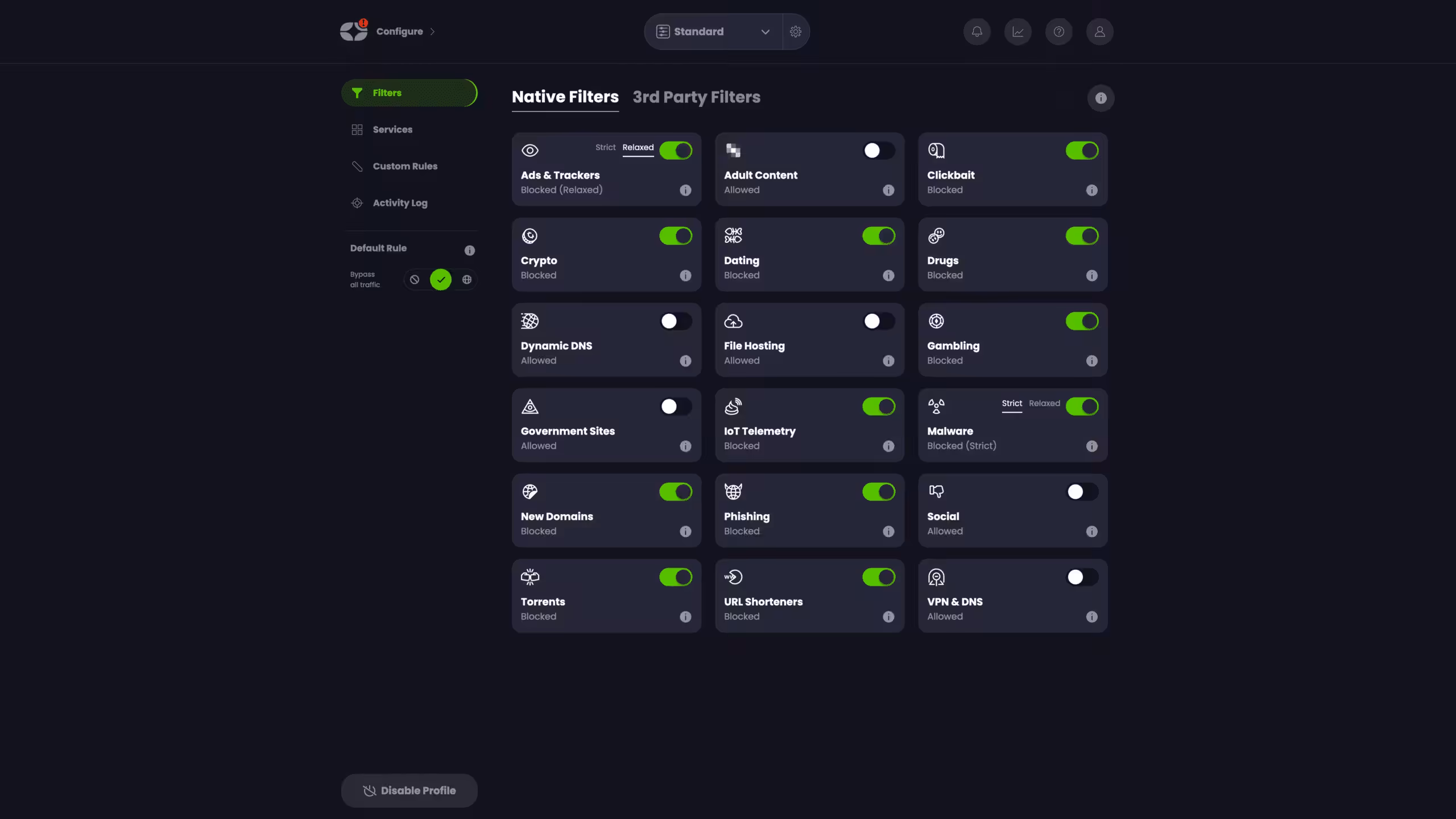Open the notifications bell icon

click(x=977, y=31)
